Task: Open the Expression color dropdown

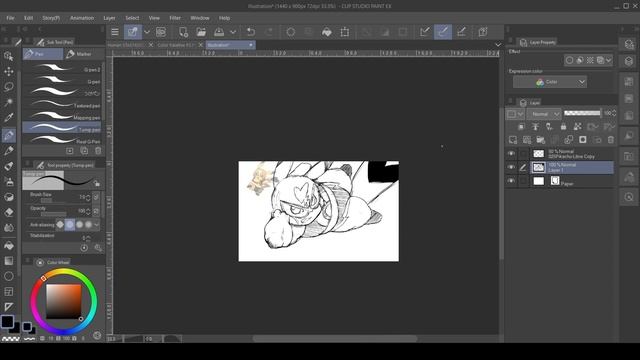Action: pos(550,82)
